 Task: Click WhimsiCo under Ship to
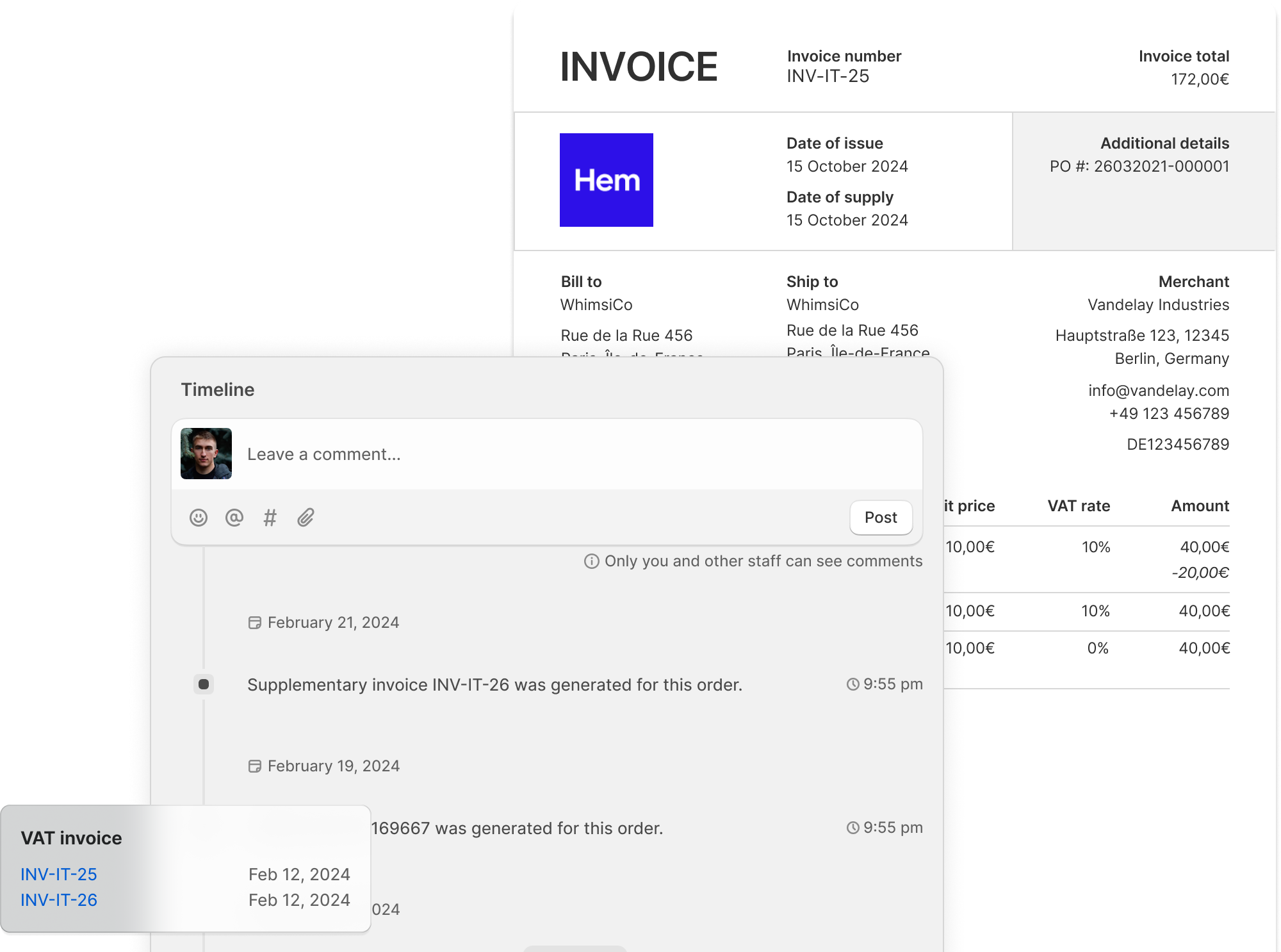pyautogui.click(x=822, y=305)
